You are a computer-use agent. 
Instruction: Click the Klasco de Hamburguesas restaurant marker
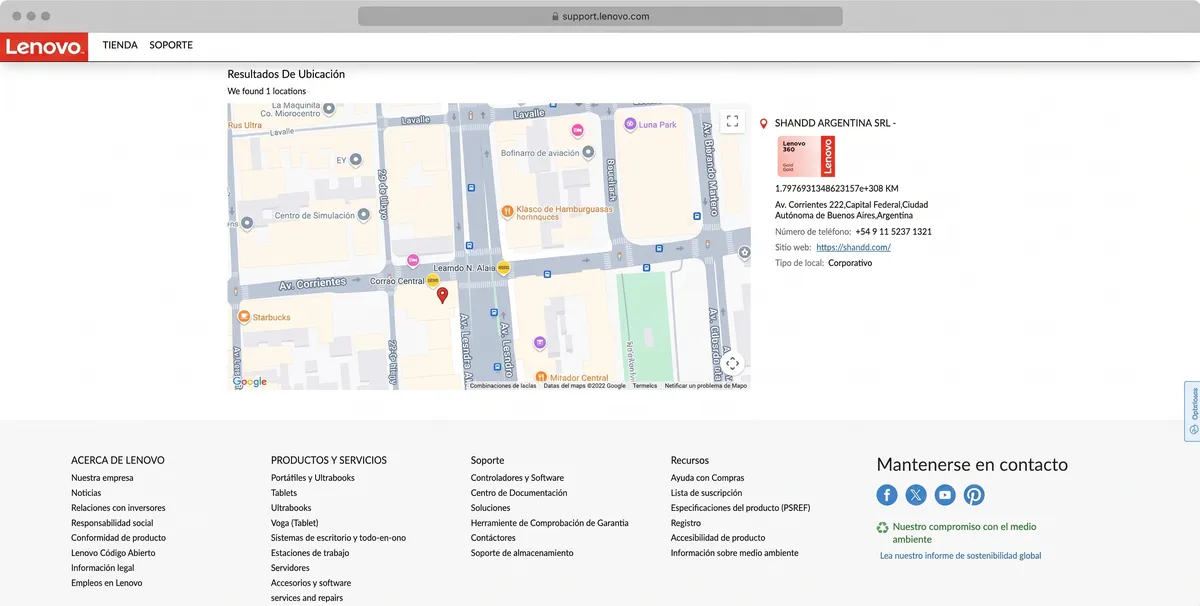(x=507, y=211)
